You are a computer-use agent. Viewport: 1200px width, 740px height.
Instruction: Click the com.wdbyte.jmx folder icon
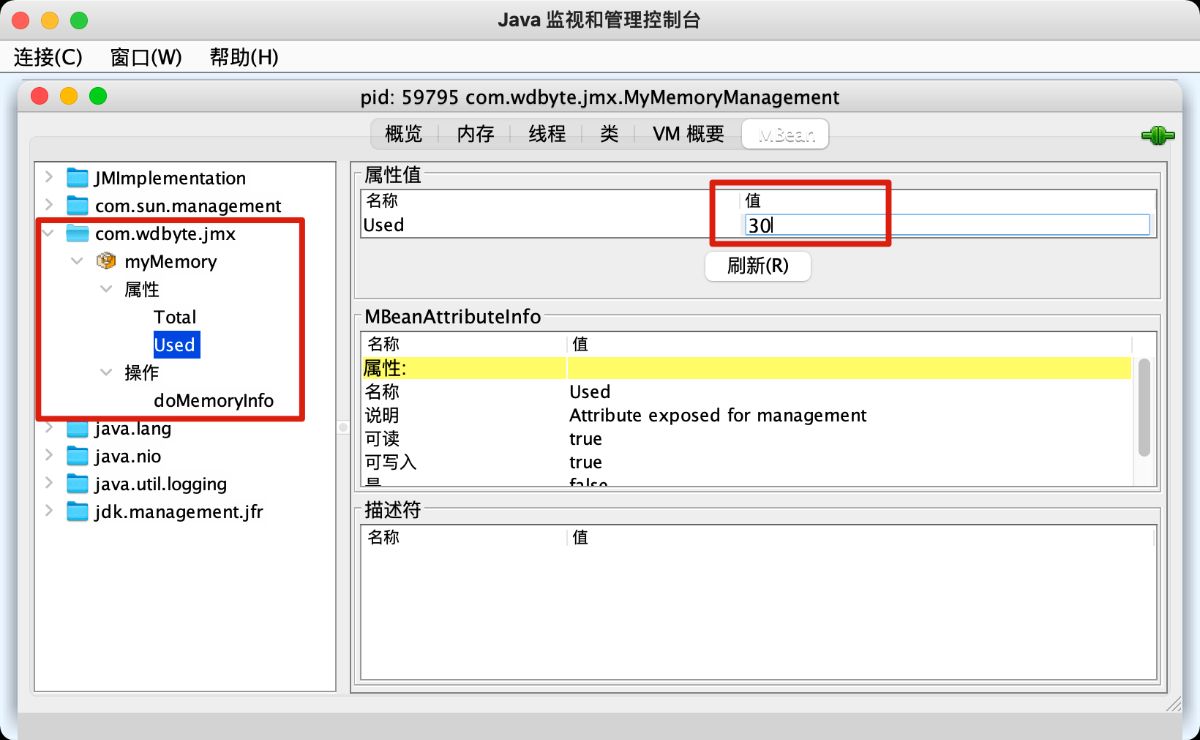click(77, 234)
